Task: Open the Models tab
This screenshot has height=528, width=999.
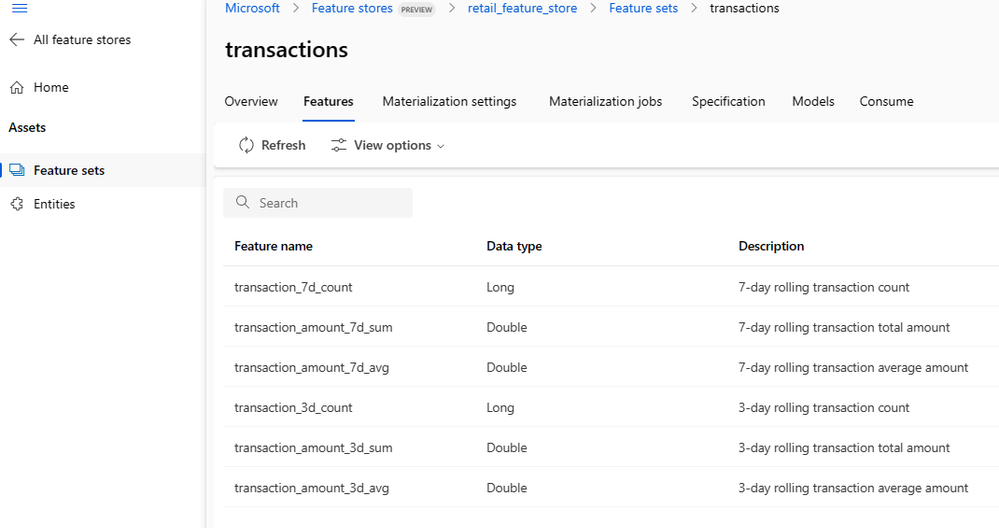Action: coord(813,101)
